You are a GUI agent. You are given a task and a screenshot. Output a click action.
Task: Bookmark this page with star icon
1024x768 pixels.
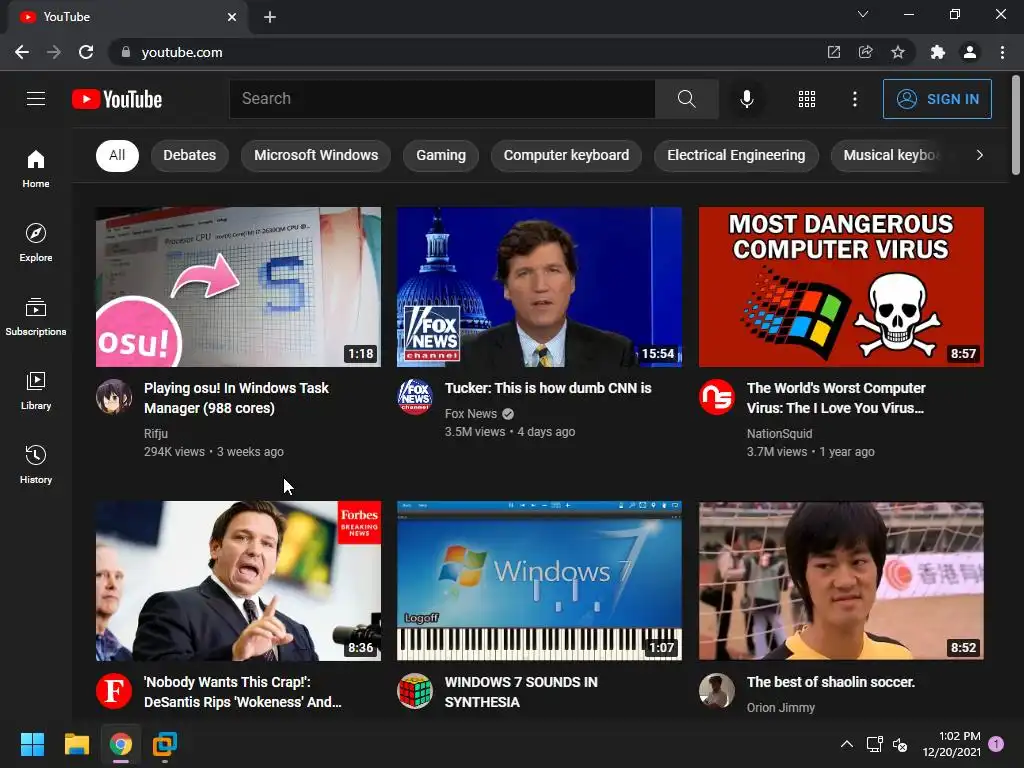(x=898, y=52)
